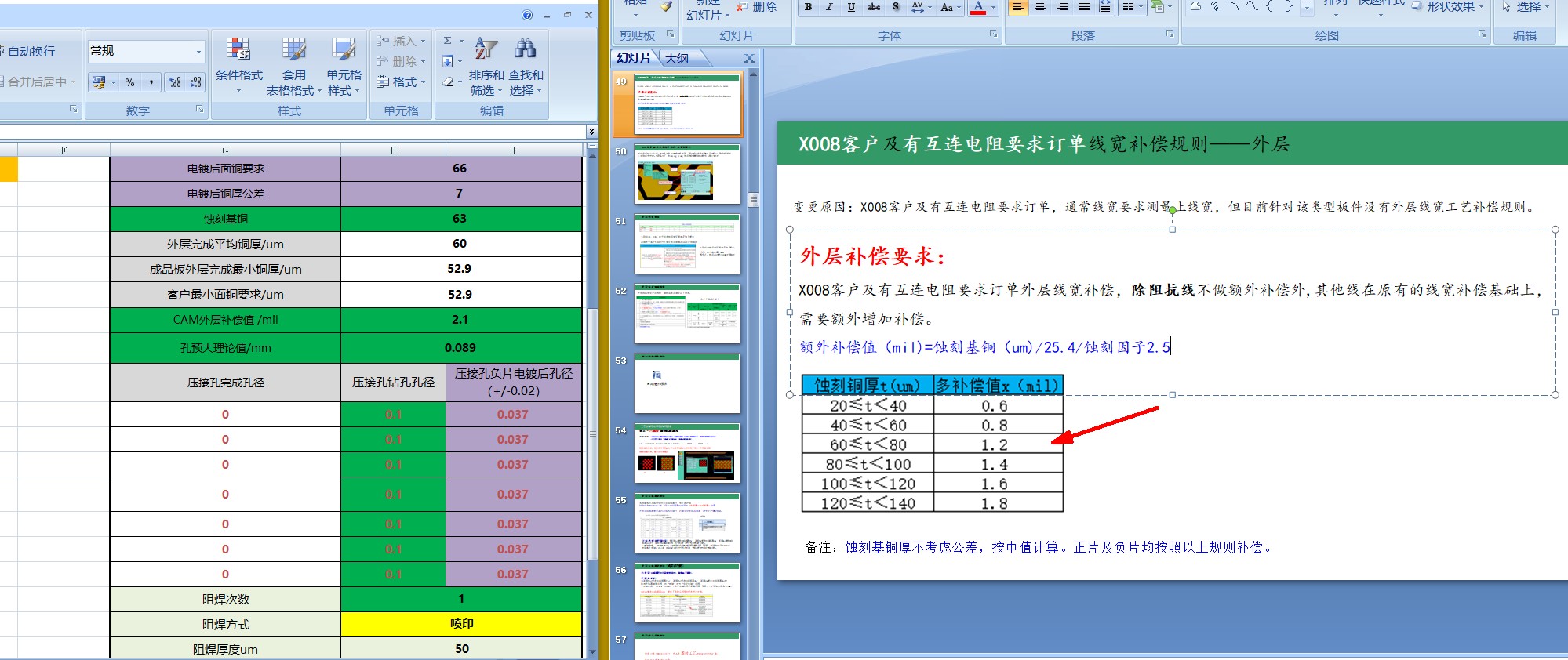Click slide heading 外层补偿要求：
The image size is (1568, 660).
tap(873, 256)
